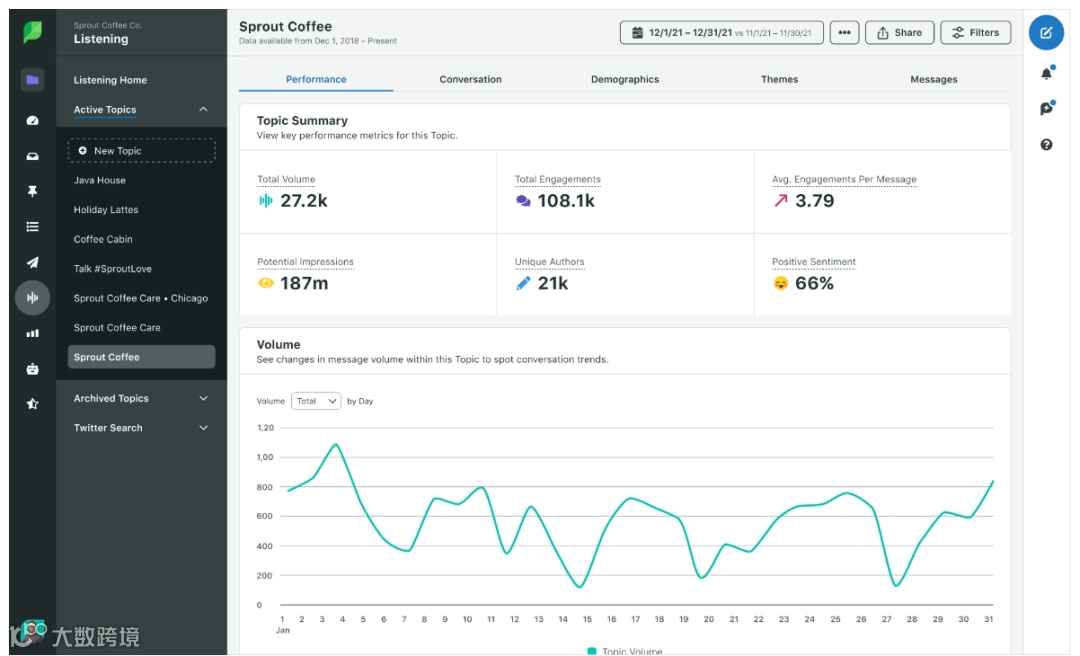
Task: Click the Unique Authors pencil icon
Action: coord(523,283)
